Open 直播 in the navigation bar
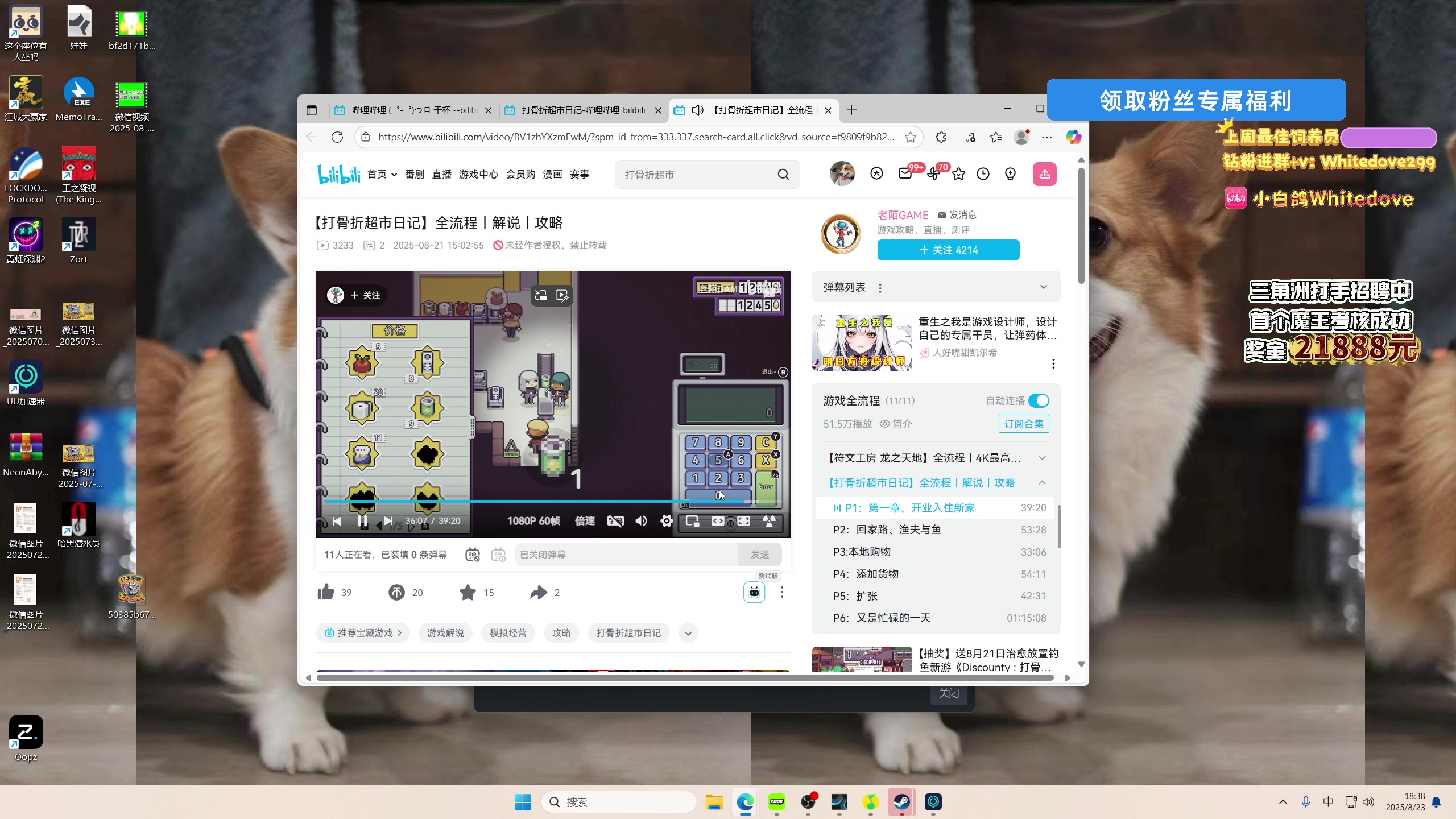 point(442,174)
